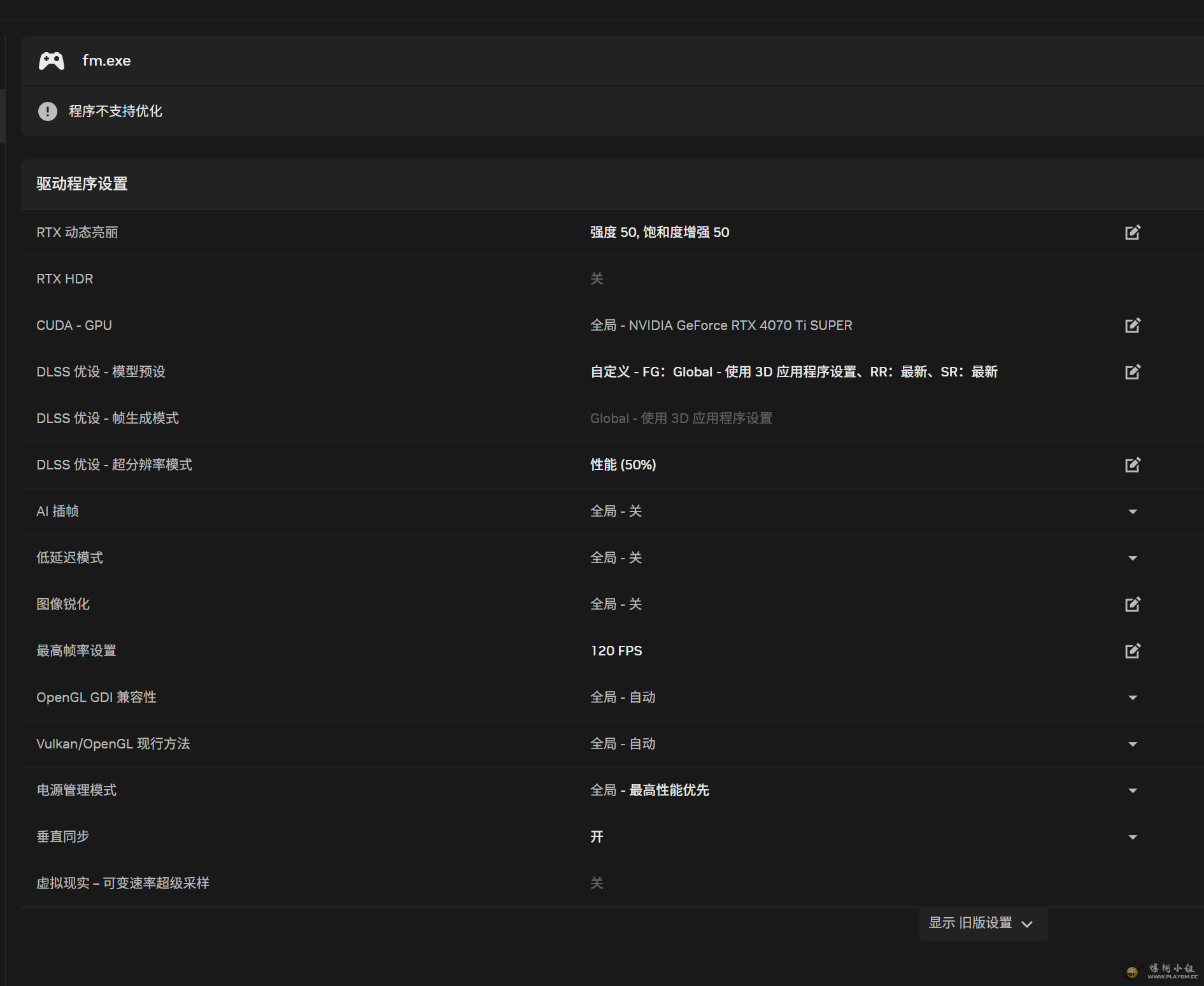Edit the DLSS 优设 - 模型预设 setting
1204x986 pixels.
tap(1132, 372)
